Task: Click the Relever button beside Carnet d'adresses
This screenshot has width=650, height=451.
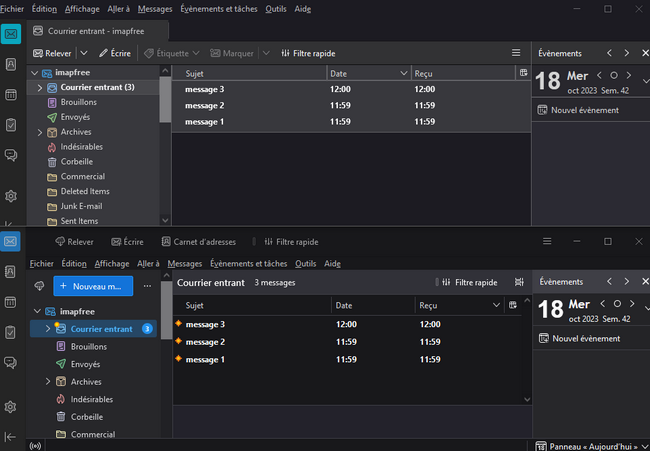Action: coord(74,241)
